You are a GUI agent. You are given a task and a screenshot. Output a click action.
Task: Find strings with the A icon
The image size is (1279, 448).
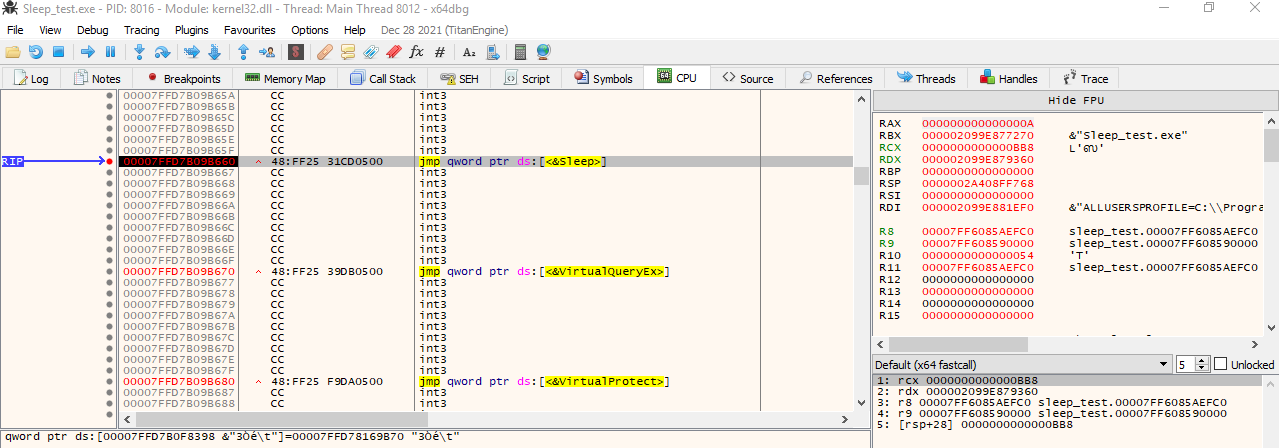click(x=468, y=51)
